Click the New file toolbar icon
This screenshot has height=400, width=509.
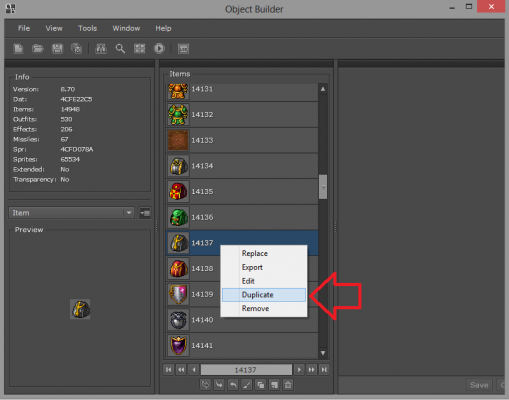(x=18, y=49)
